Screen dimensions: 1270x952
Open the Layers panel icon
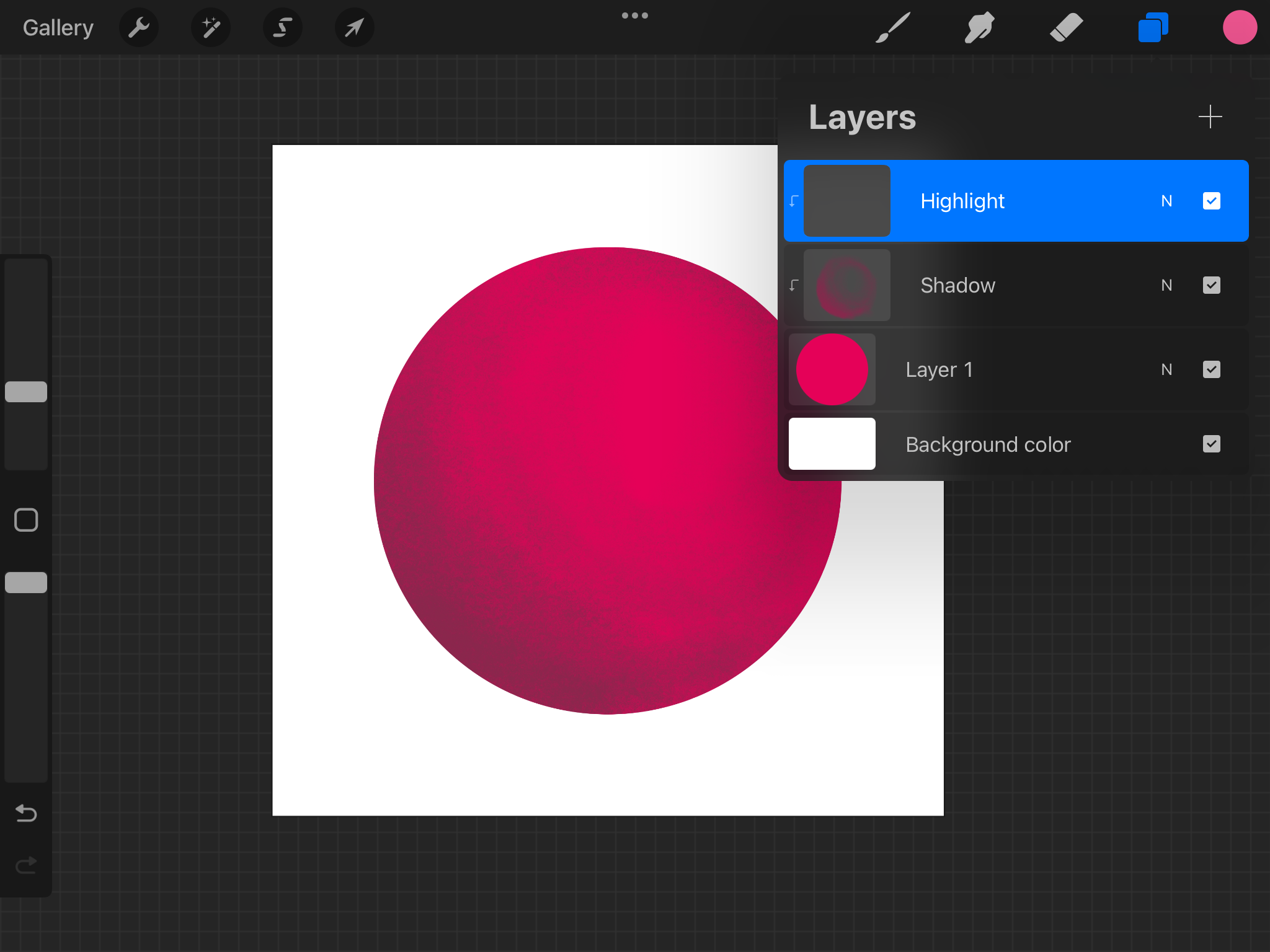click(x=1153, y=27)
